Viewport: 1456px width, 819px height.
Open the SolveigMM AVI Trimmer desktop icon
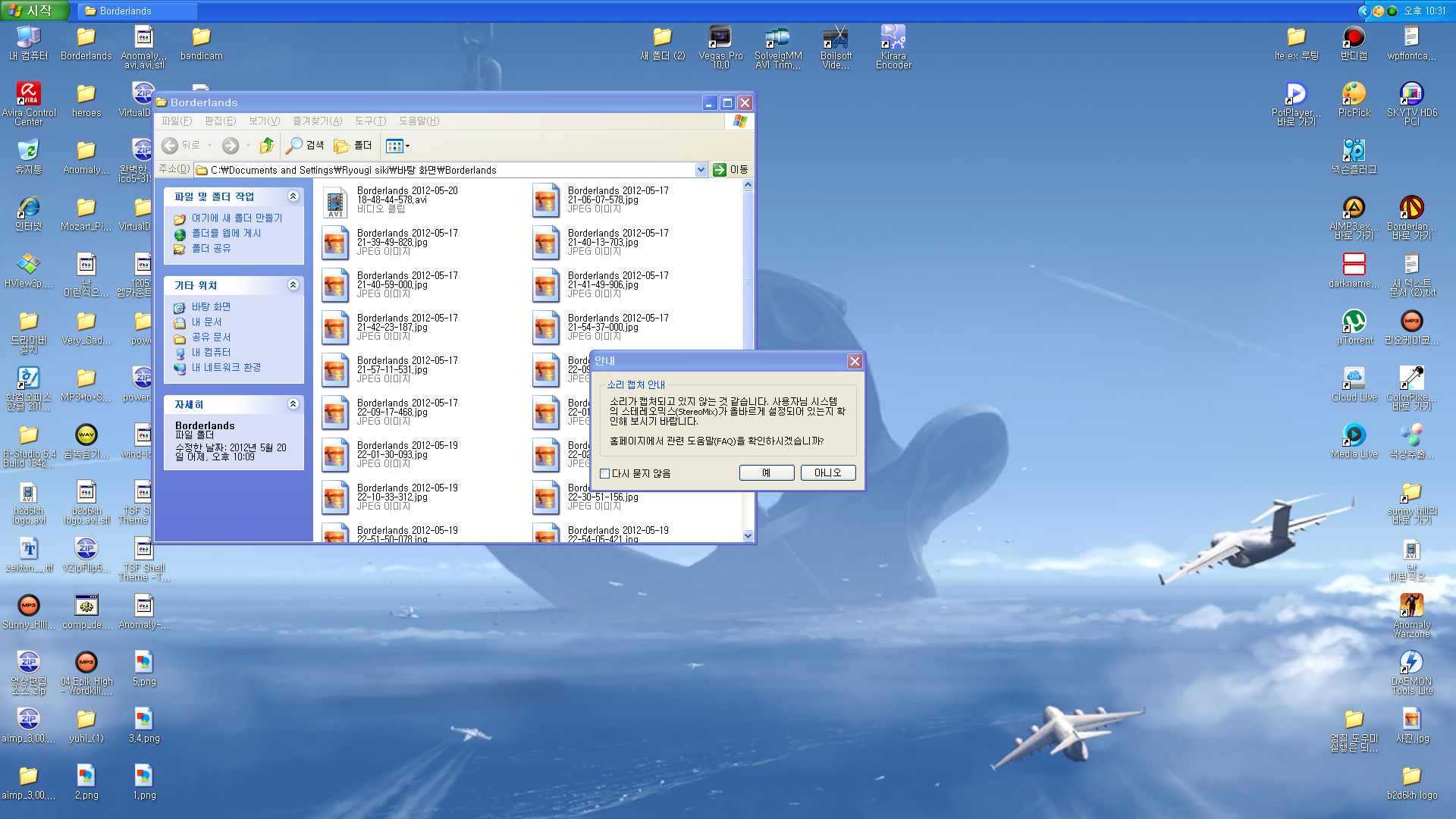(778, 47)
